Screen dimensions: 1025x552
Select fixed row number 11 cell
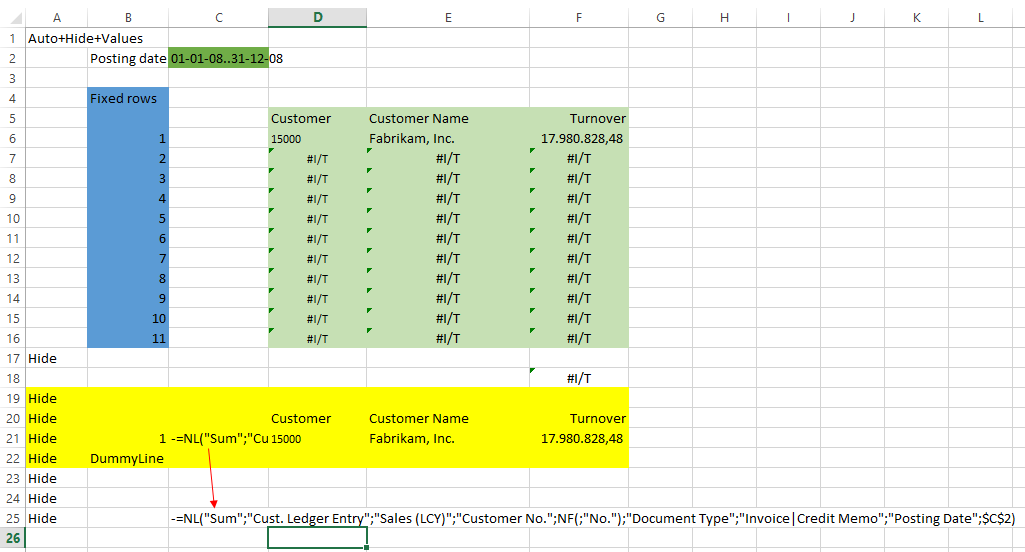[127, 338]
